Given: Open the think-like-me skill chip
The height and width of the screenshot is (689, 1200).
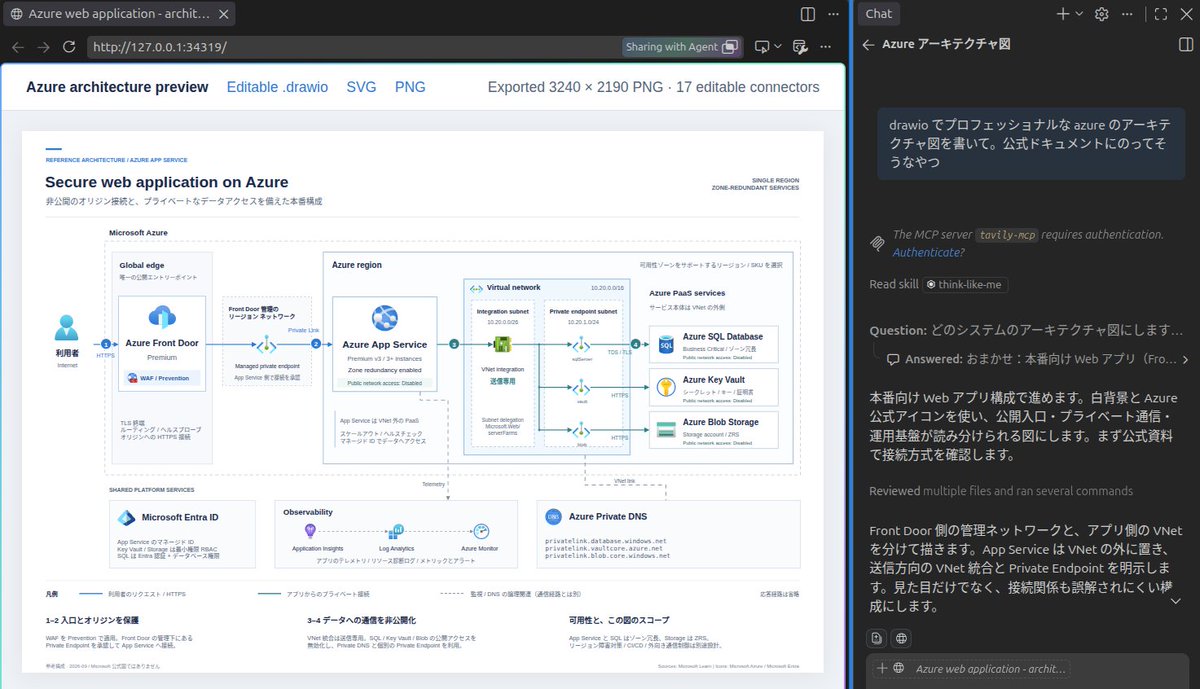Looking at the screenshot, I should point(965,284).
